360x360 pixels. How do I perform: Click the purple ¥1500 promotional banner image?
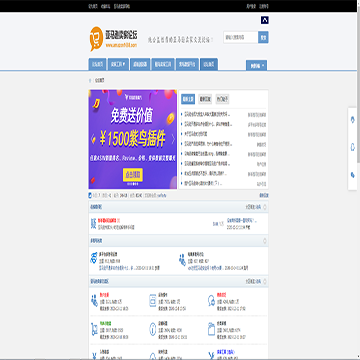133,139
